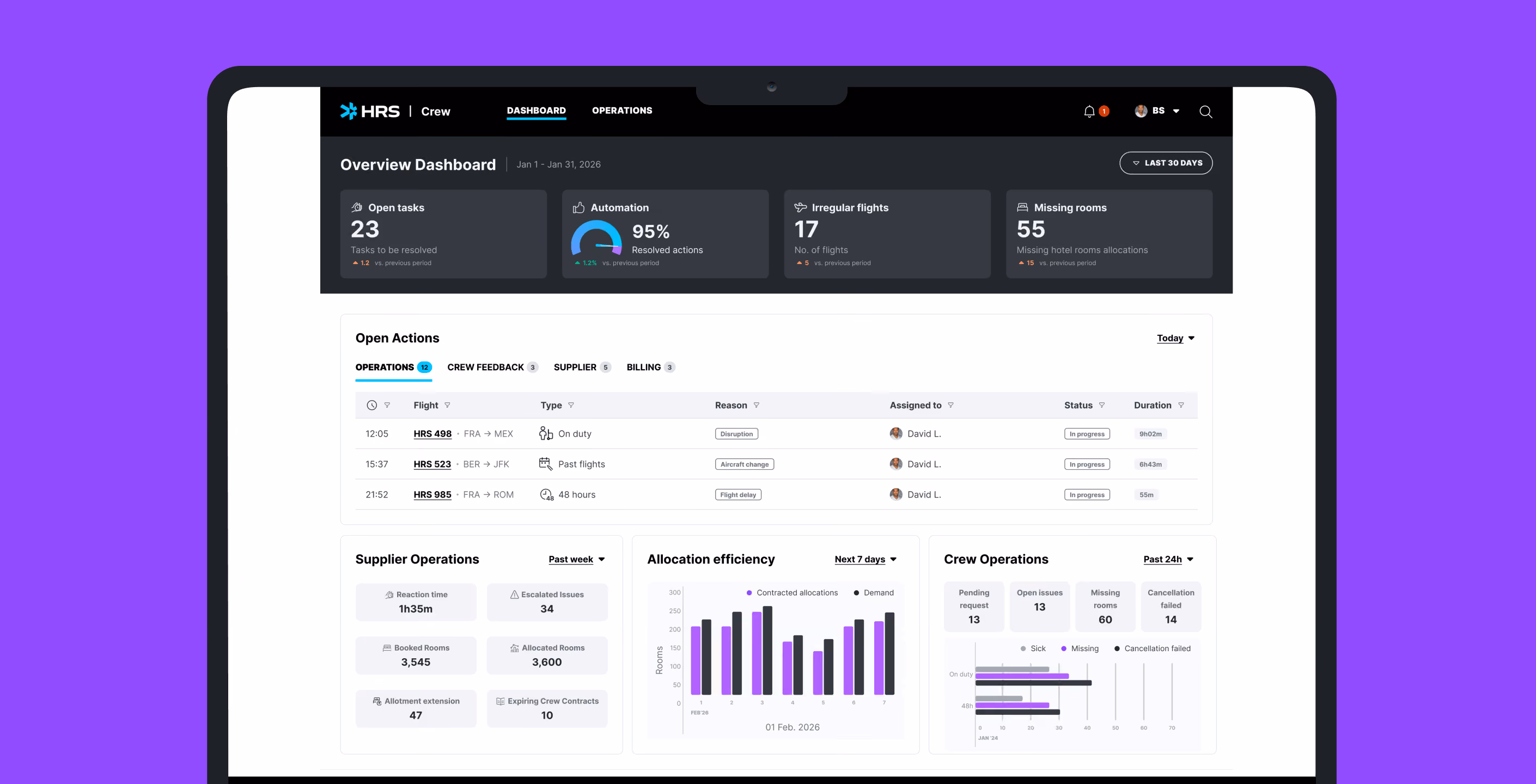The width and height of the screenshot is (1536, 784).
Task: Click the Status column filter icon
Action: pyautogui.click(x=1101, y=405)
